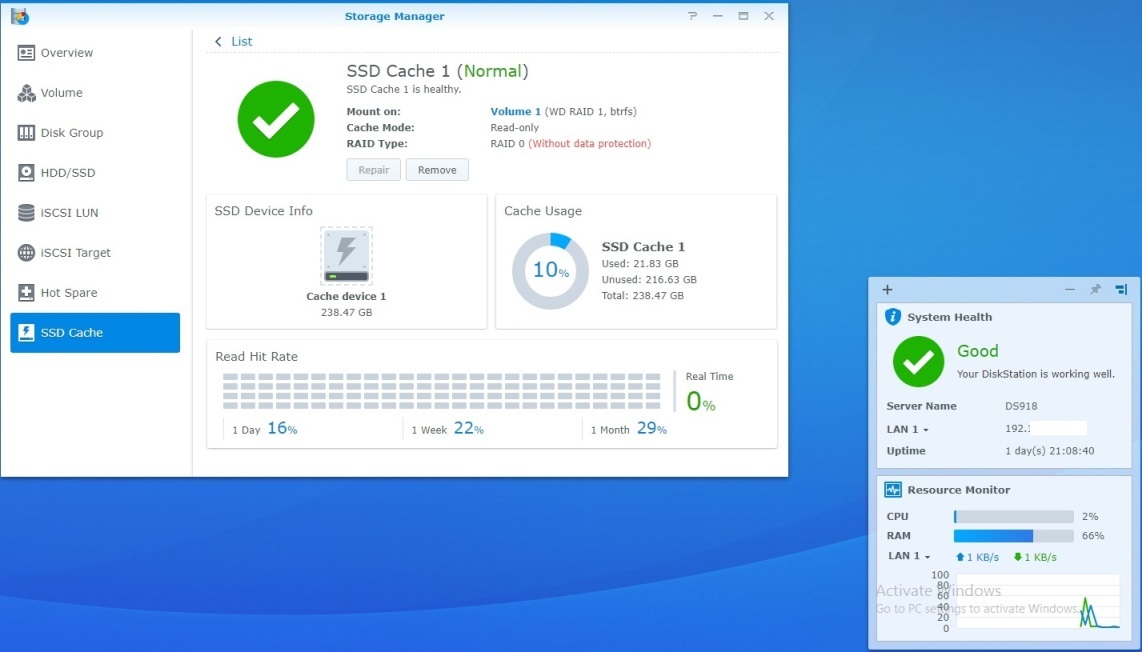Open the iSCSI LUN sidebar icon
The width and height of the screenshot is (1142, 652).
[x=26, y=213]
